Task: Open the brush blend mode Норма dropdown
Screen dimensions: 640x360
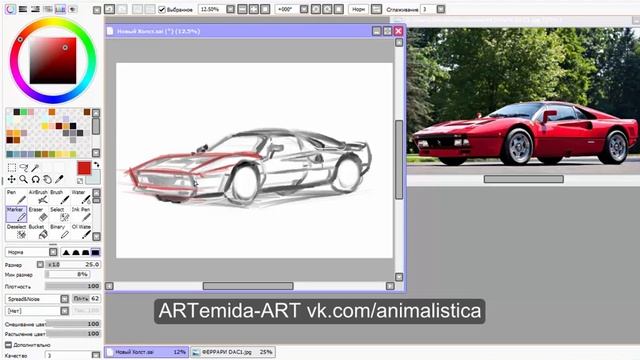Action: click(53, 252)
